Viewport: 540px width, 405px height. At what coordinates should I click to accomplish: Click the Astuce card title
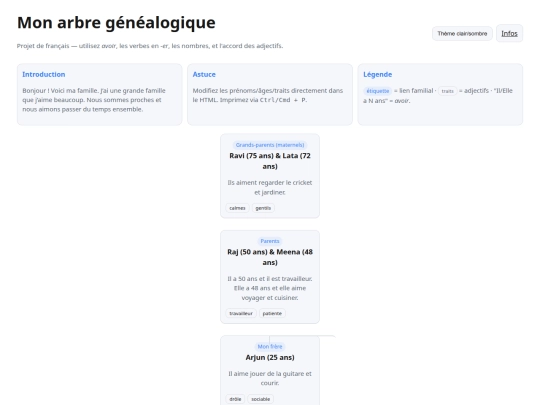204,74
